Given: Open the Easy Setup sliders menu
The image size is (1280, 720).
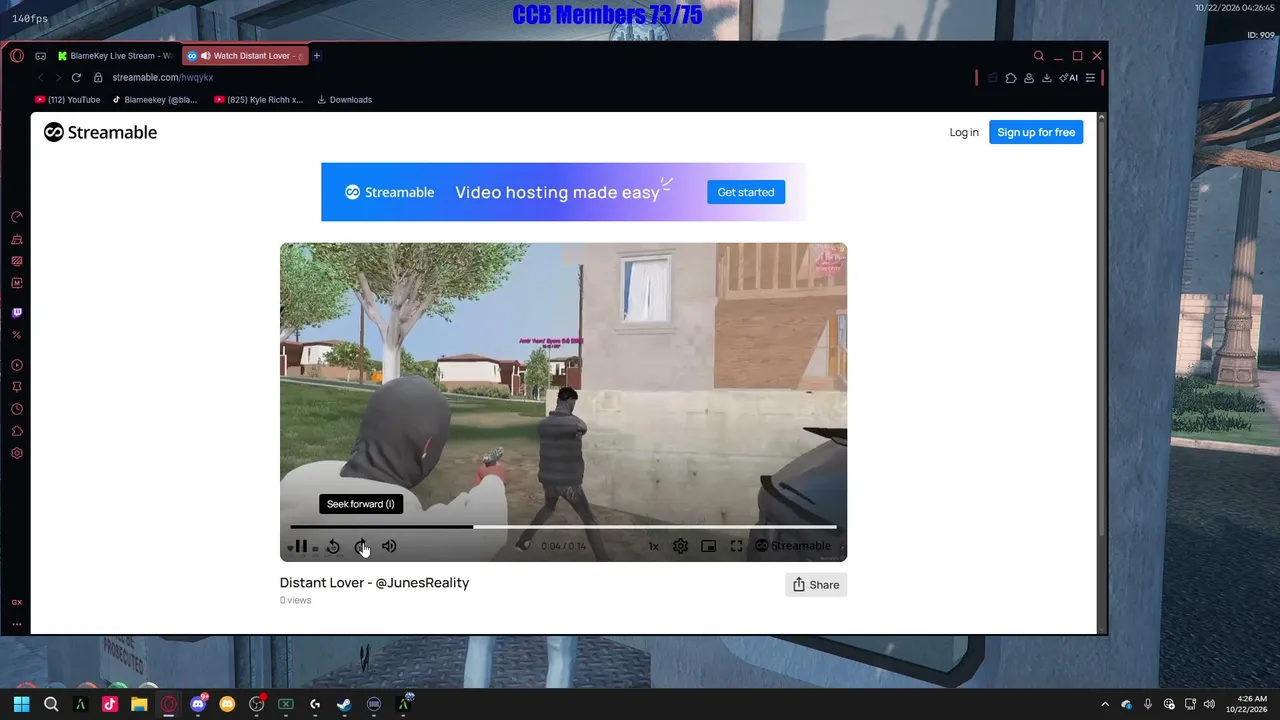Looking at the screenshot, I should 1090,77.
